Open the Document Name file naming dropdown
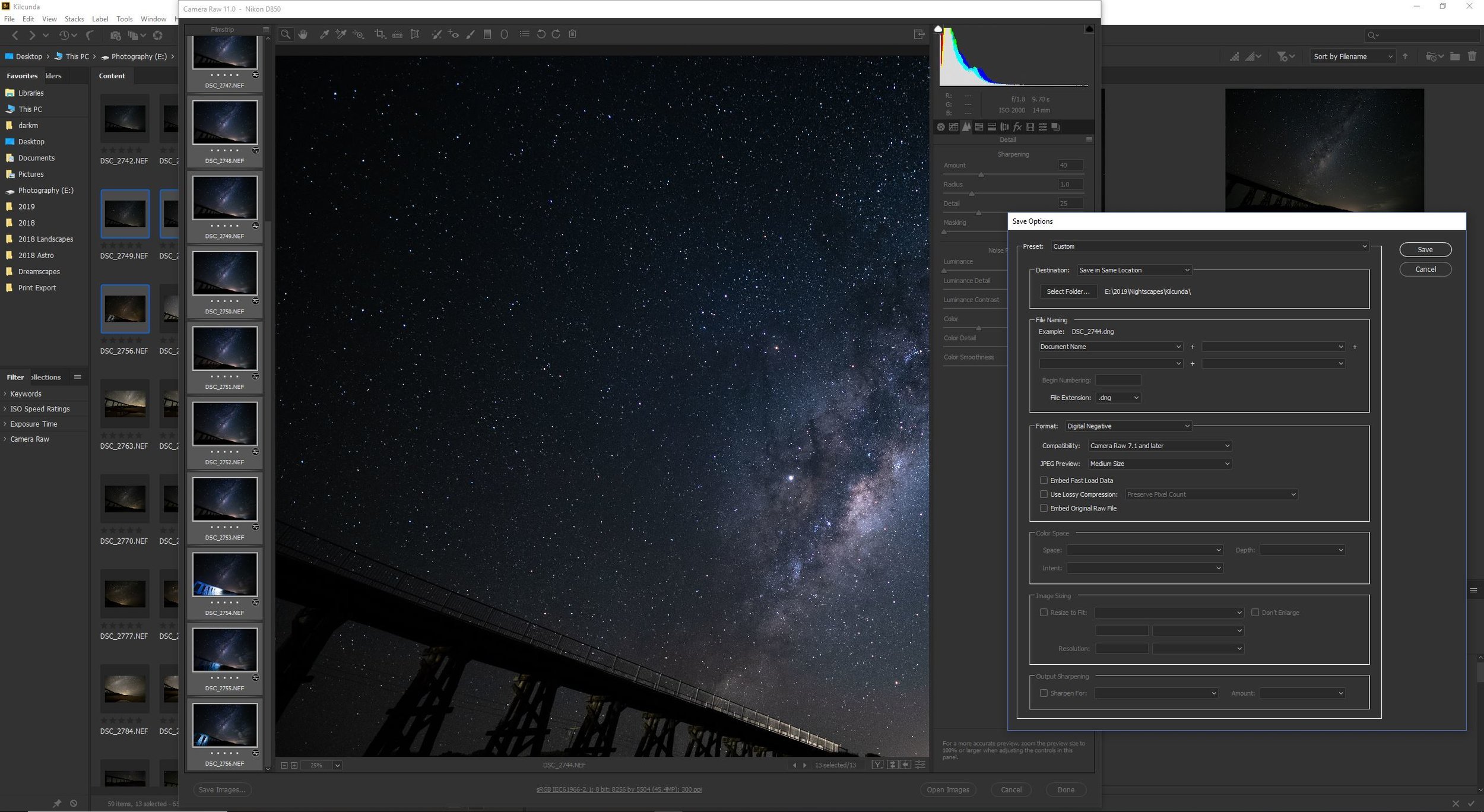Viewport: 1484px width, 812px height. tap(1111, 347)
